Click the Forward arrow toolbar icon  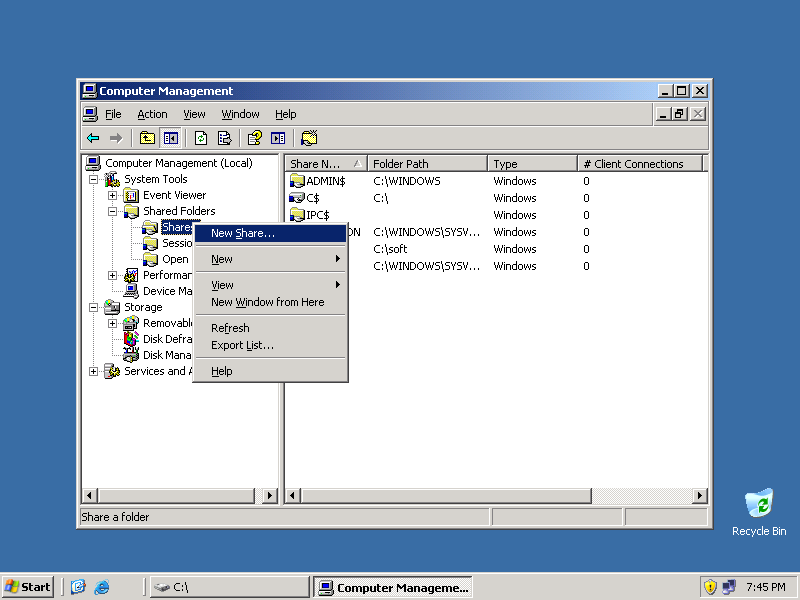click(x=116, y=138)
